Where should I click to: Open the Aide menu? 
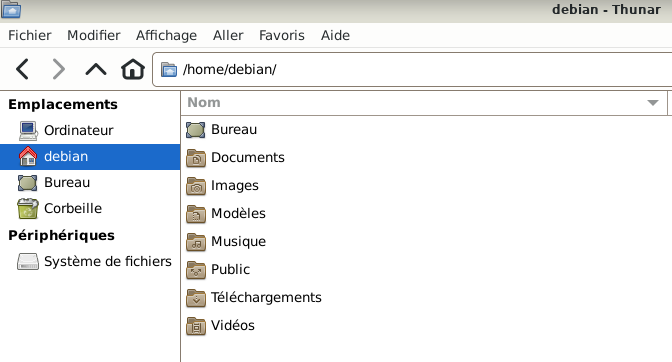(335, 35)
